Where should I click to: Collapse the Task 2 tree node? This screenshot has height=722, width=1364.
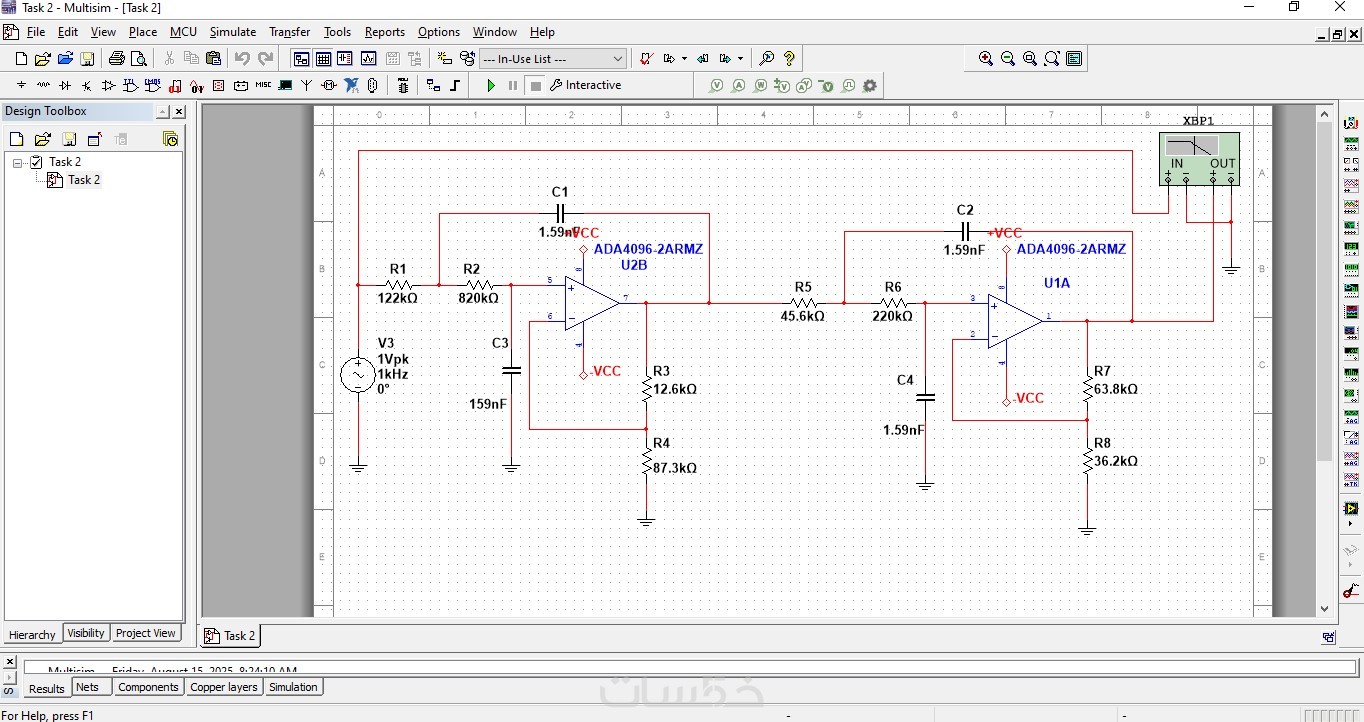coord(17,162)
